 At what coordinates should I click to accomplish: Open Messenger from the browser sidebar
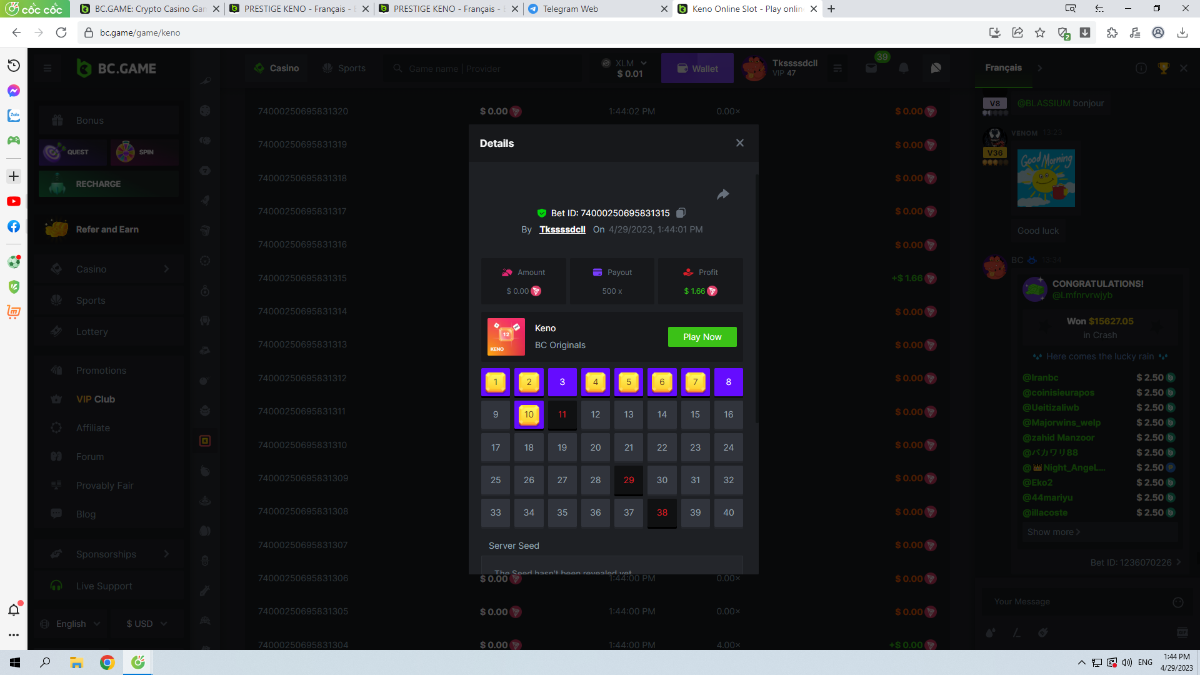[14, 90]
